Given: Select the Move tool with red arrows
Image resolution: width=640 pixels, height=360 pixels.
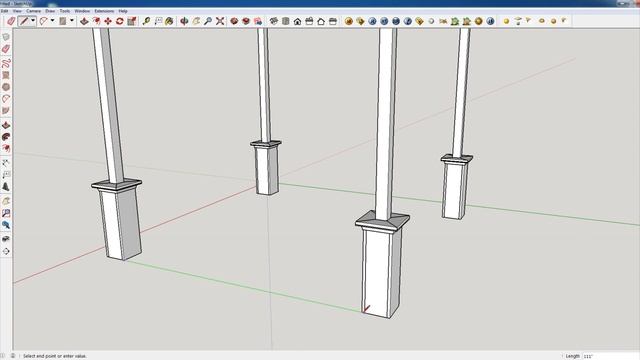Looking at the screenshot, I should [x=108, y=21].
